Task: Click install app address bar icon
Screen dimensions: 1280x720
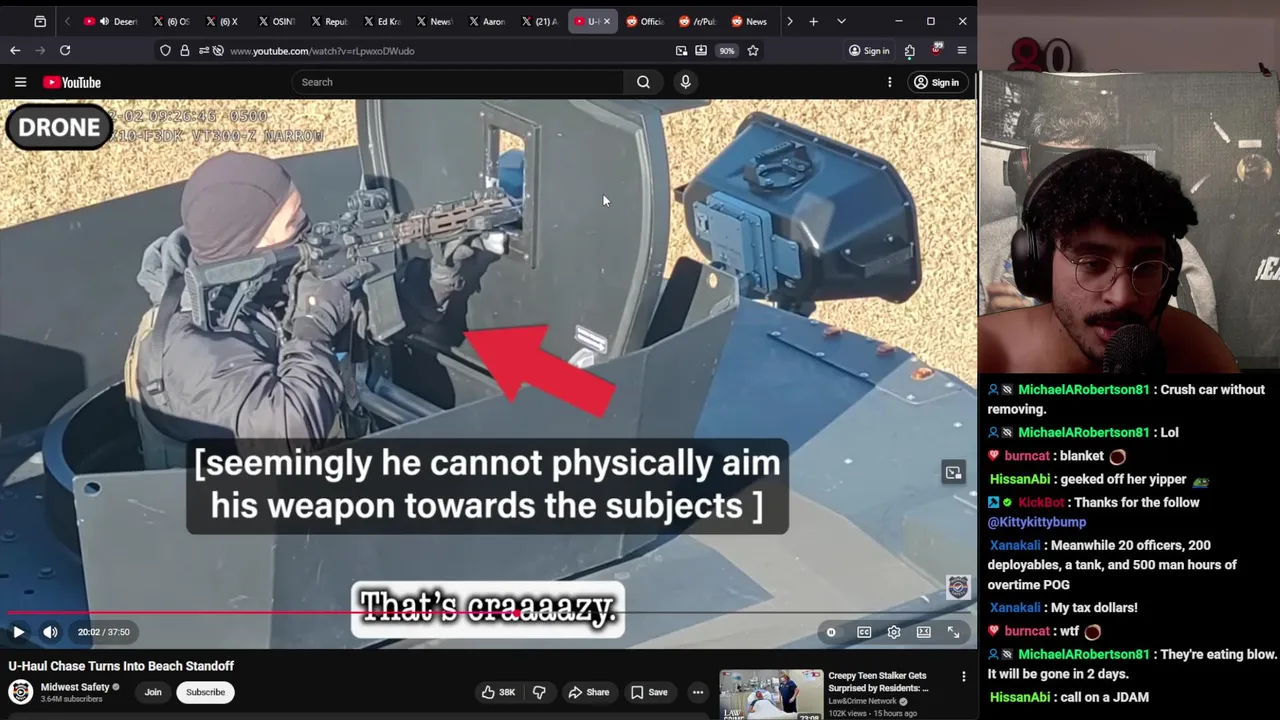Action: pos(701,51)
